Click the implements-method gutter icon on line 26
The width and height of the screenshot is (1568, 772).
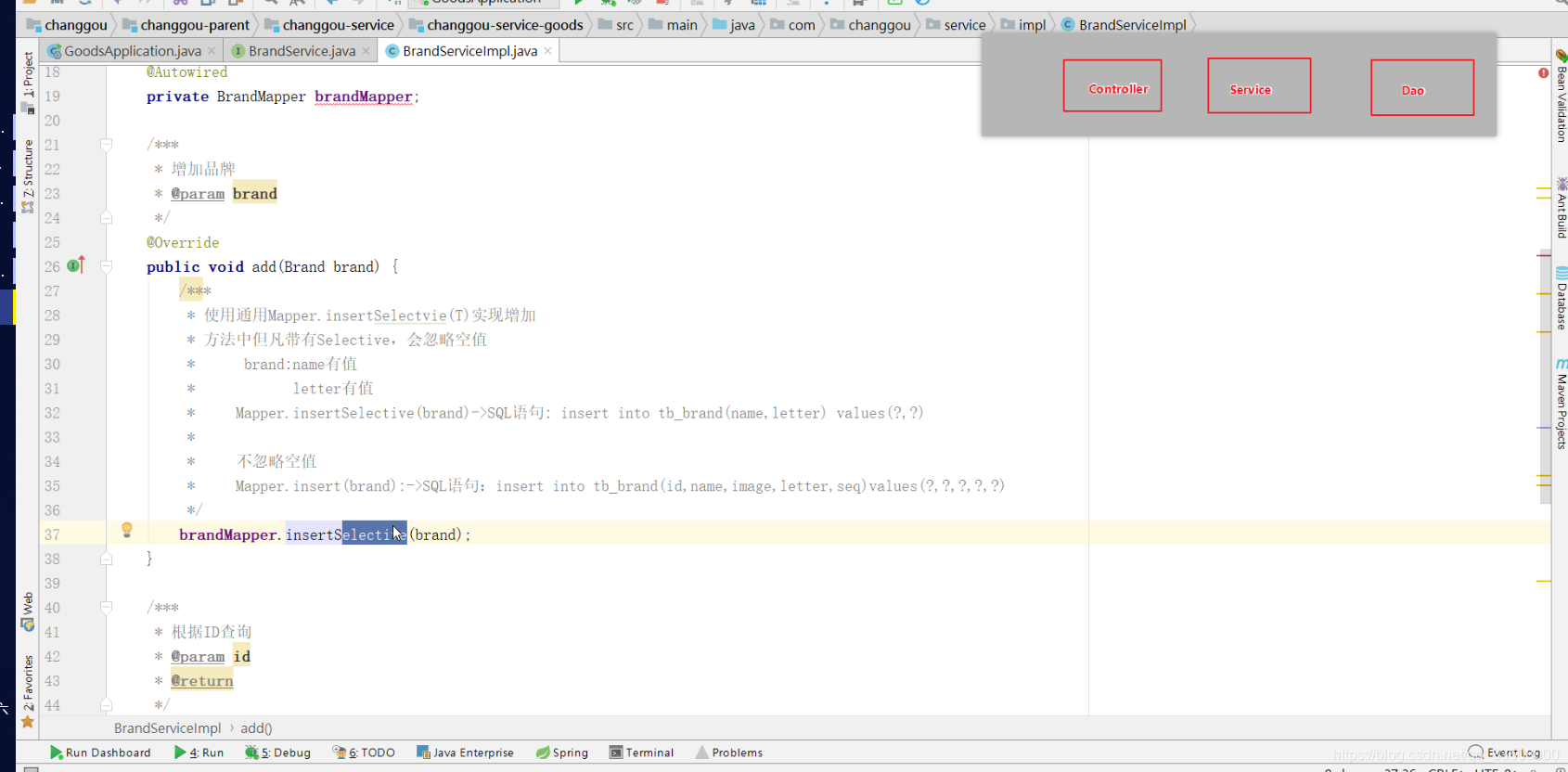coord(76,265)
